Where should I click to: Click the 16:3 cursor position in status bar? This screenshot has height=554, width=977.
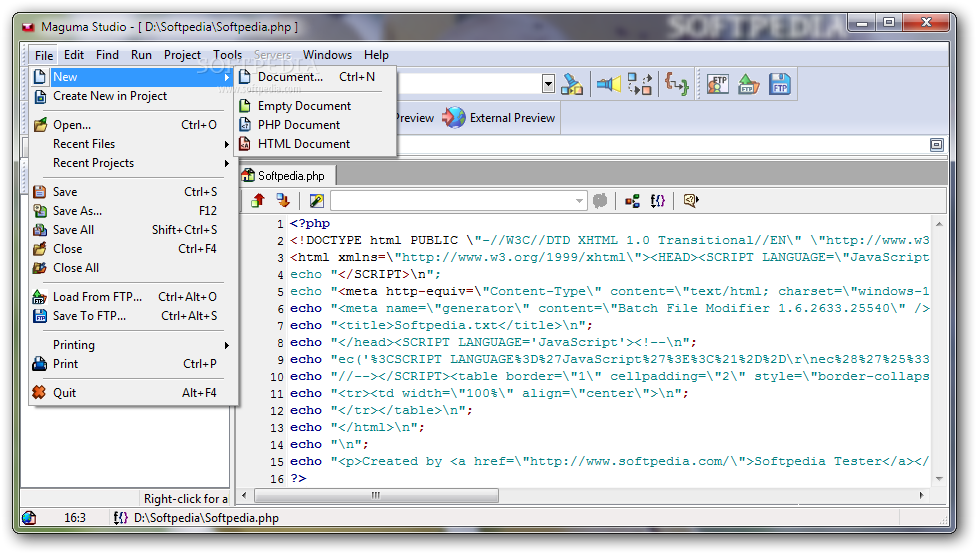(75, 518)
